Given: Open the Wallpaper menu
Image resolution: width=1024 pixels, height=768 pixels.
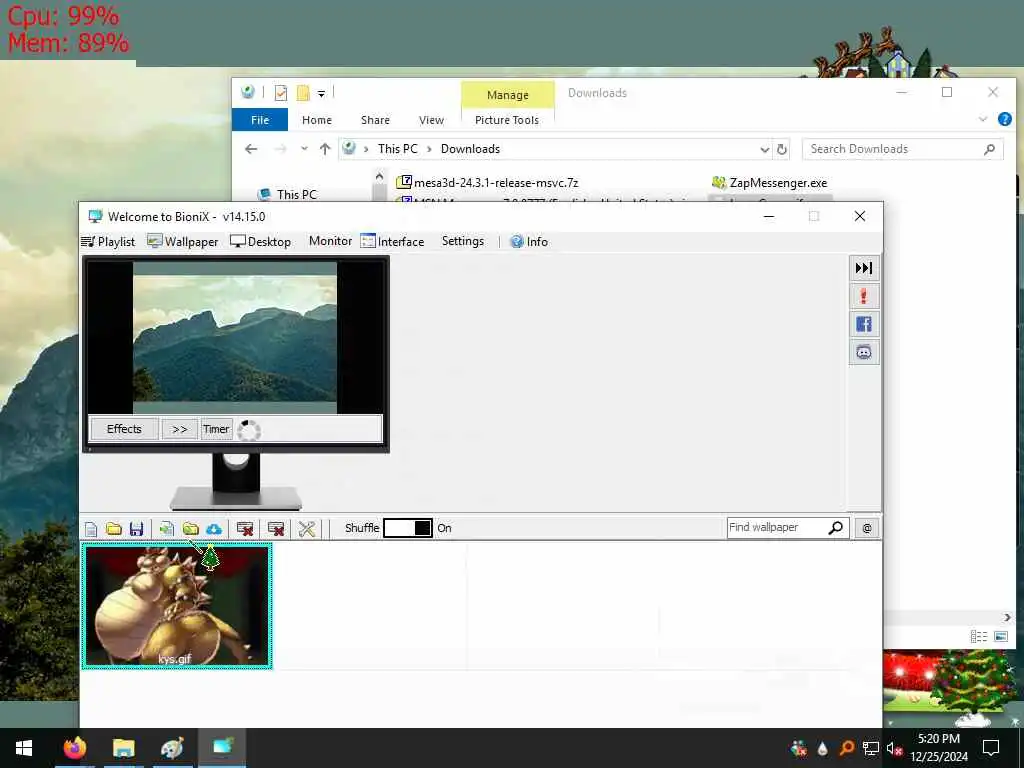Looking at the screenshot, I should pos(183,242).
